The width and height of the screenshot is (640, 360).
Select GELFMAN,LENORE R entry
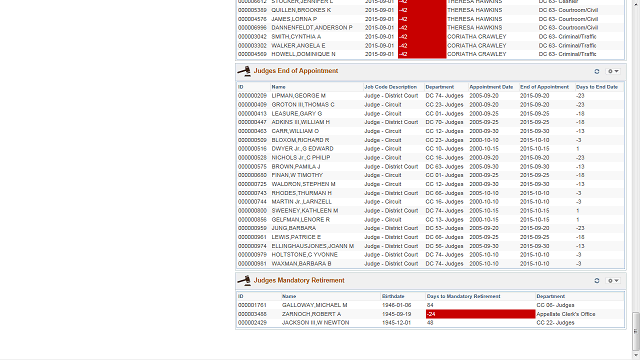pos(430,220)
